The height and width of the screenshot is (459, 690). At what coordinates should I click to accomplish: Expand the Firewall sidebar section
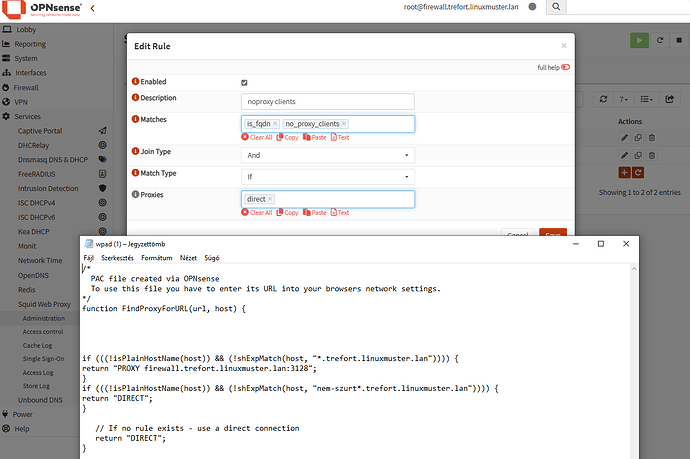click(x=26, y=88)
